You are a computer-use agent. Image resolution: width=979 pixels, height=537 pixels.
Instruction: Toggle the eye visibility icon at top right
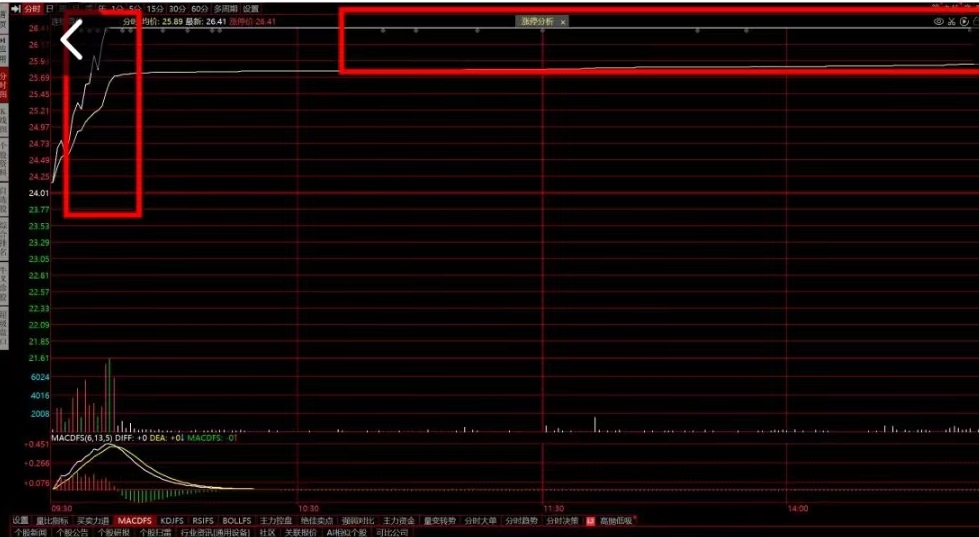coord(938,21)
